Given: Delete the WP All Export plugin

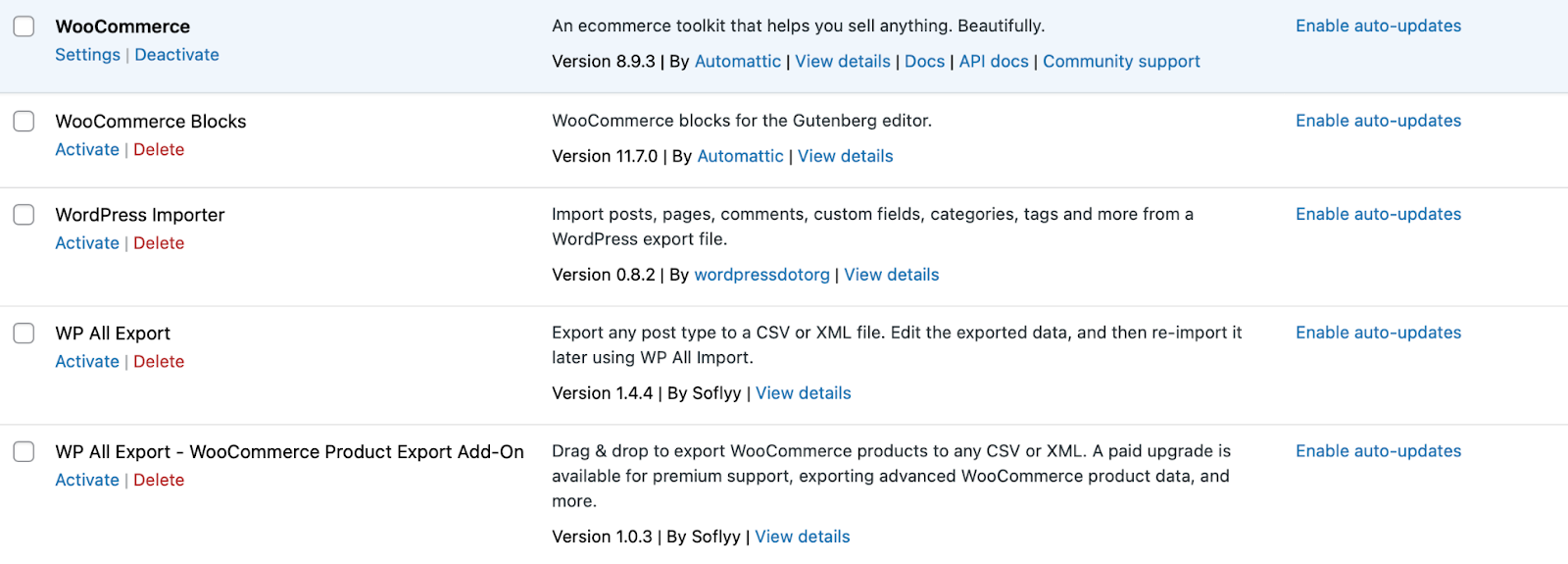Looking at the screenshot, I should (159, 362).
